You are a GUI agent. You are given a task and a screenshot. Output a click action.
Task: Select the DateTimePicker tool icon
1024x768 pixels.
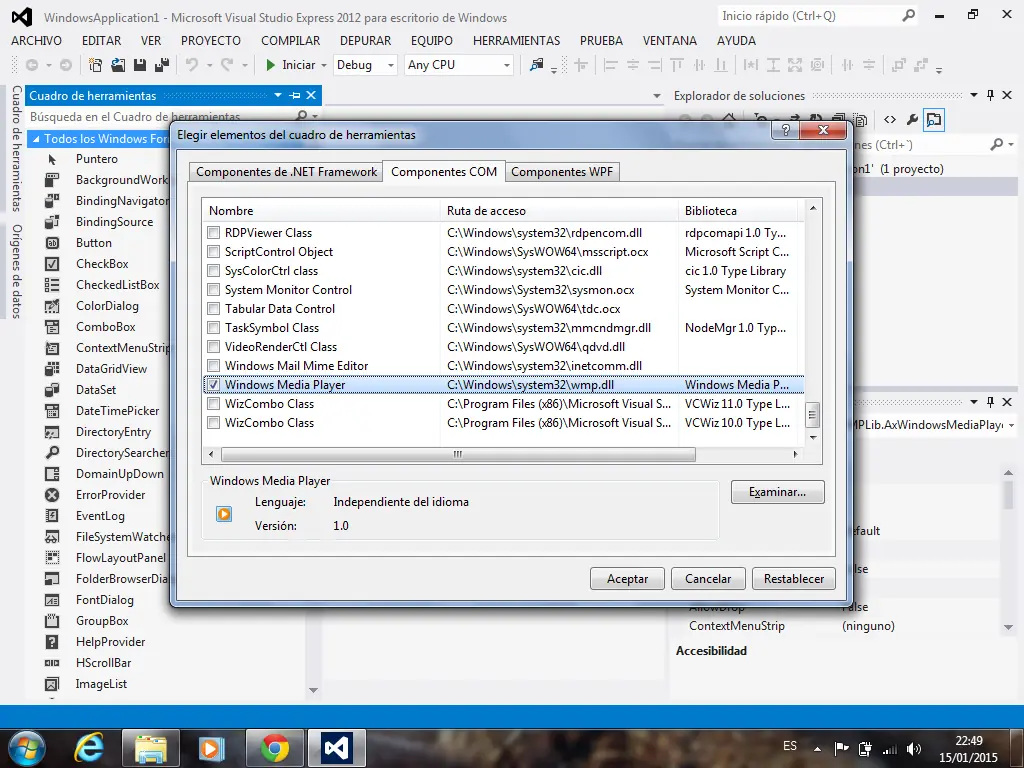click(x=52, y=411)
